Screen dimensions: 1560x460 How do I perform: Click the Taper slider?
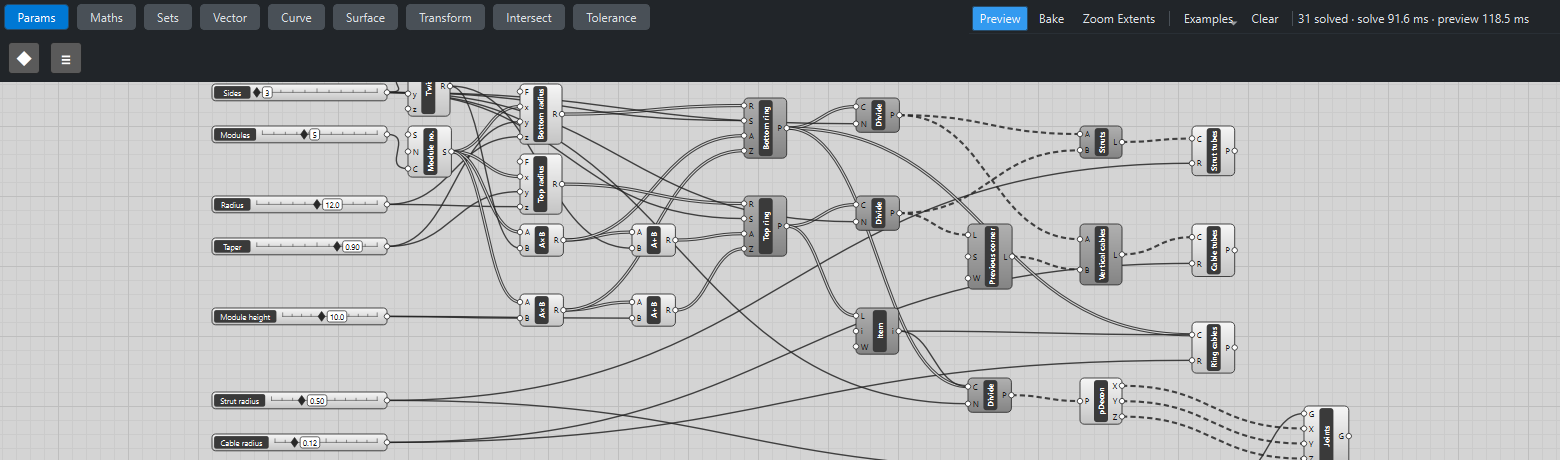pos(300,246)
